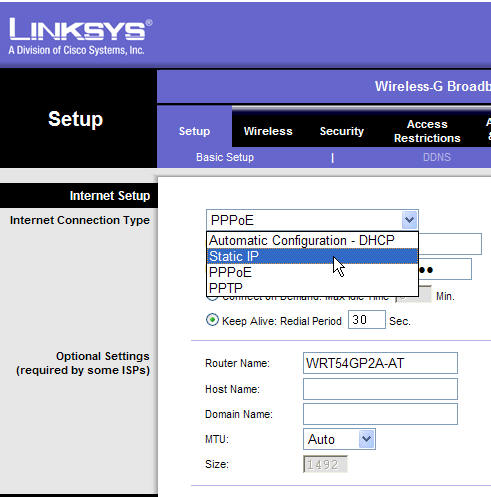Open the DDNS sub-page link
491x497 pixels.
tap(437, 157)
